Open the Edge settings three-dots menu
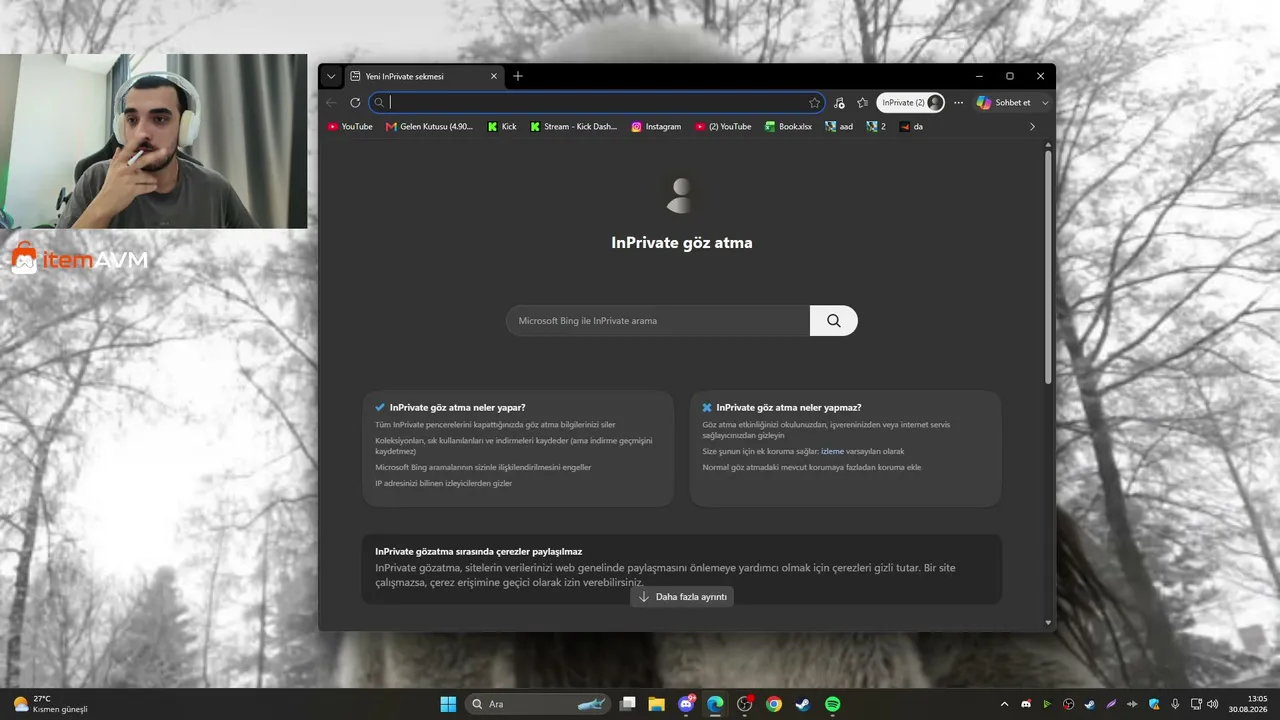This screenshot has width=1280, height=720. [958, 102]
